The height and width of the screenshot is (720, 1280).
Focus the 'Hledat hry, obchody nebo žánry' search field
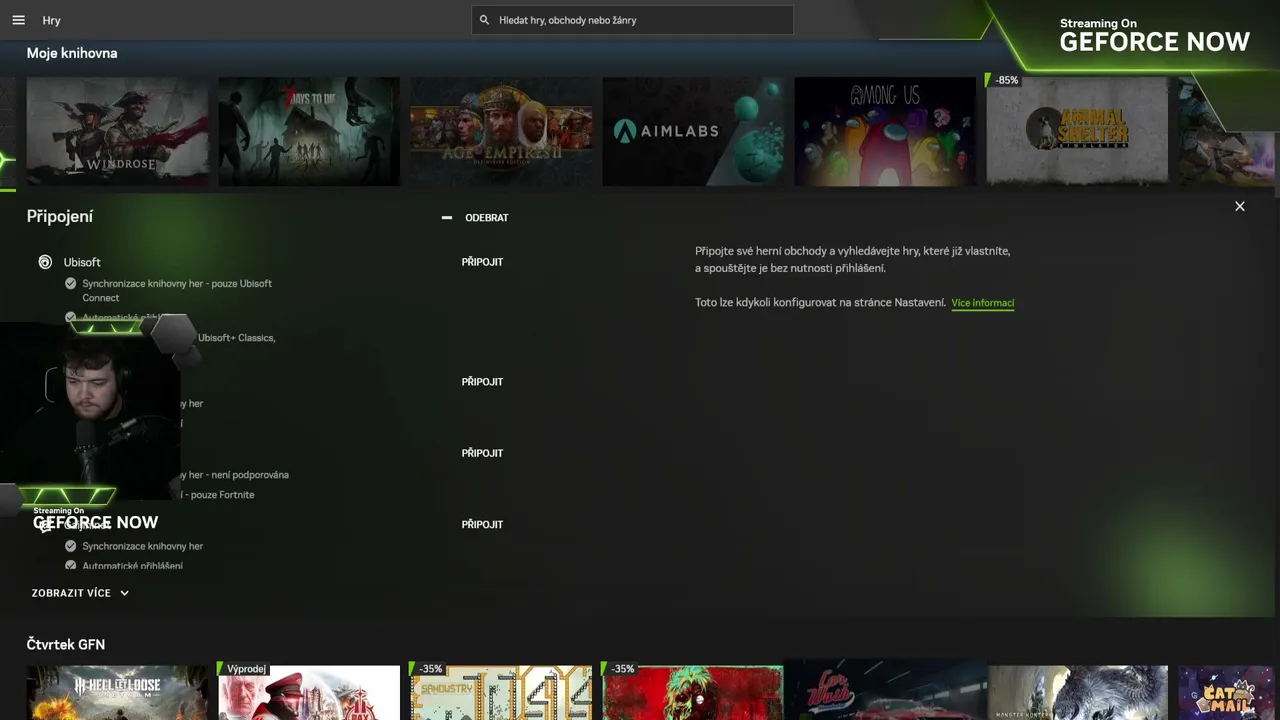coord(632,20)
